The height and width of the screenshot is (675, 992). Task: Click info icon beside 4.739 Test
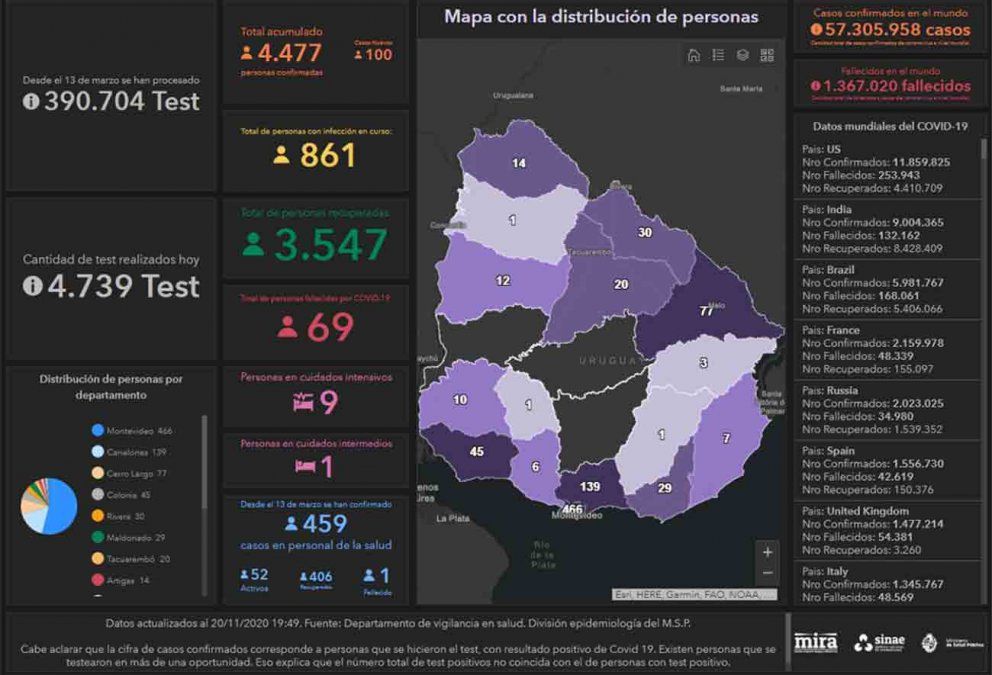click(31, 287)
